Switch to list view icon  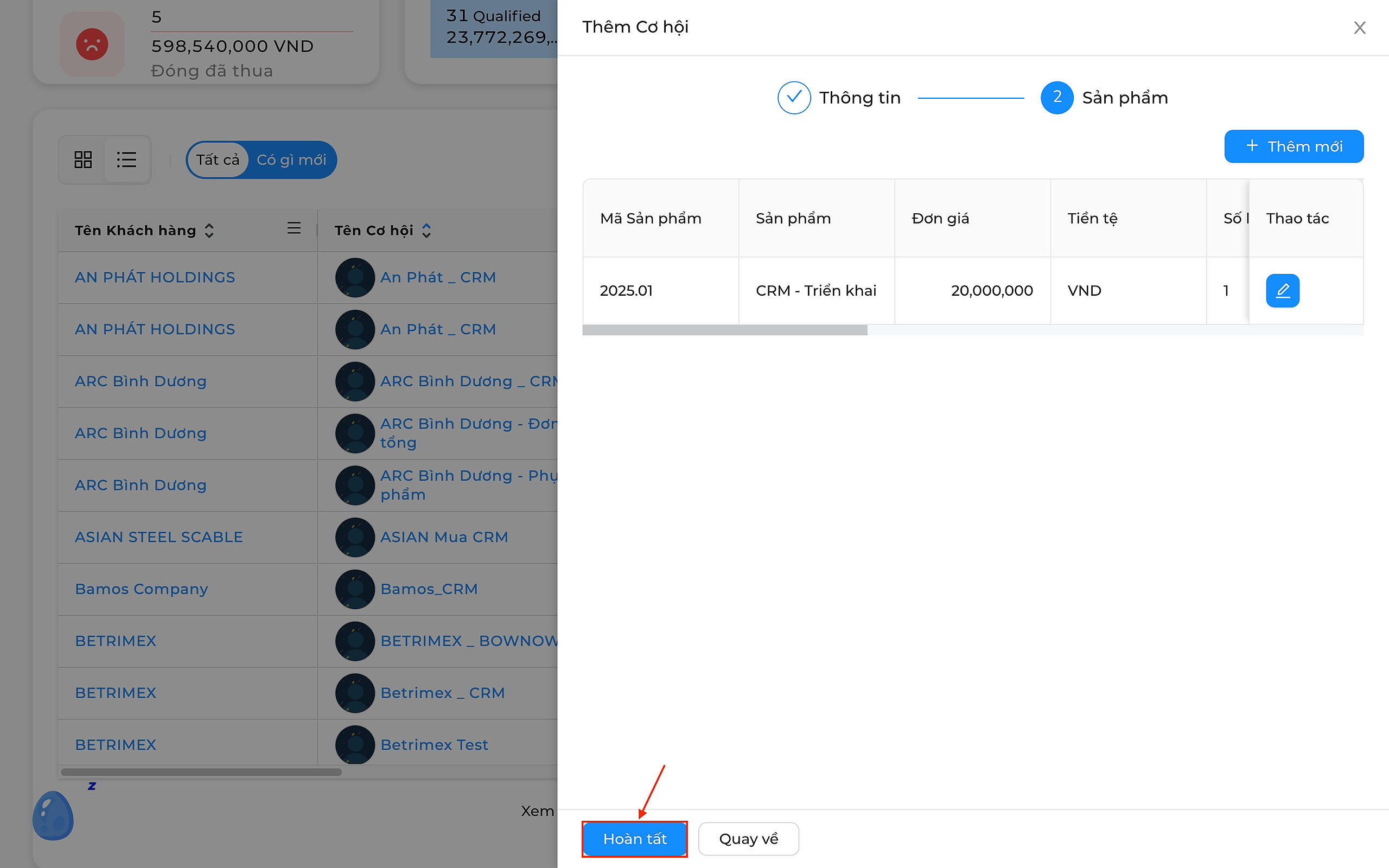[126, 159]
